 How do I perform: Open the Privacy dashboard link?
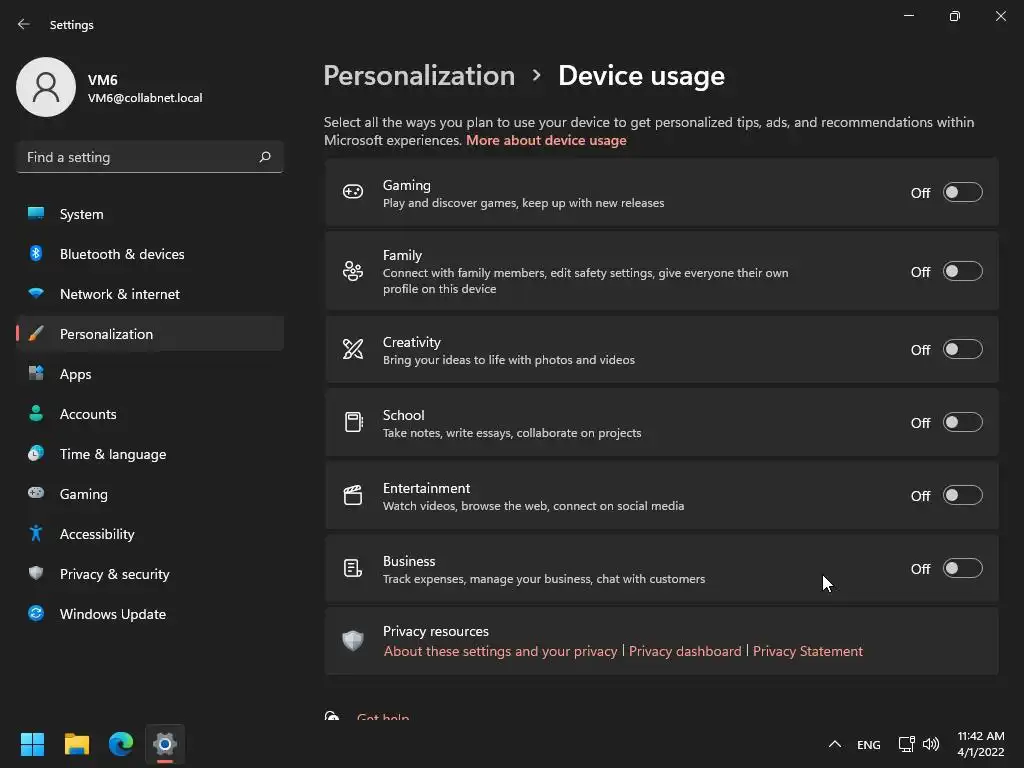(x=685, y=651)
